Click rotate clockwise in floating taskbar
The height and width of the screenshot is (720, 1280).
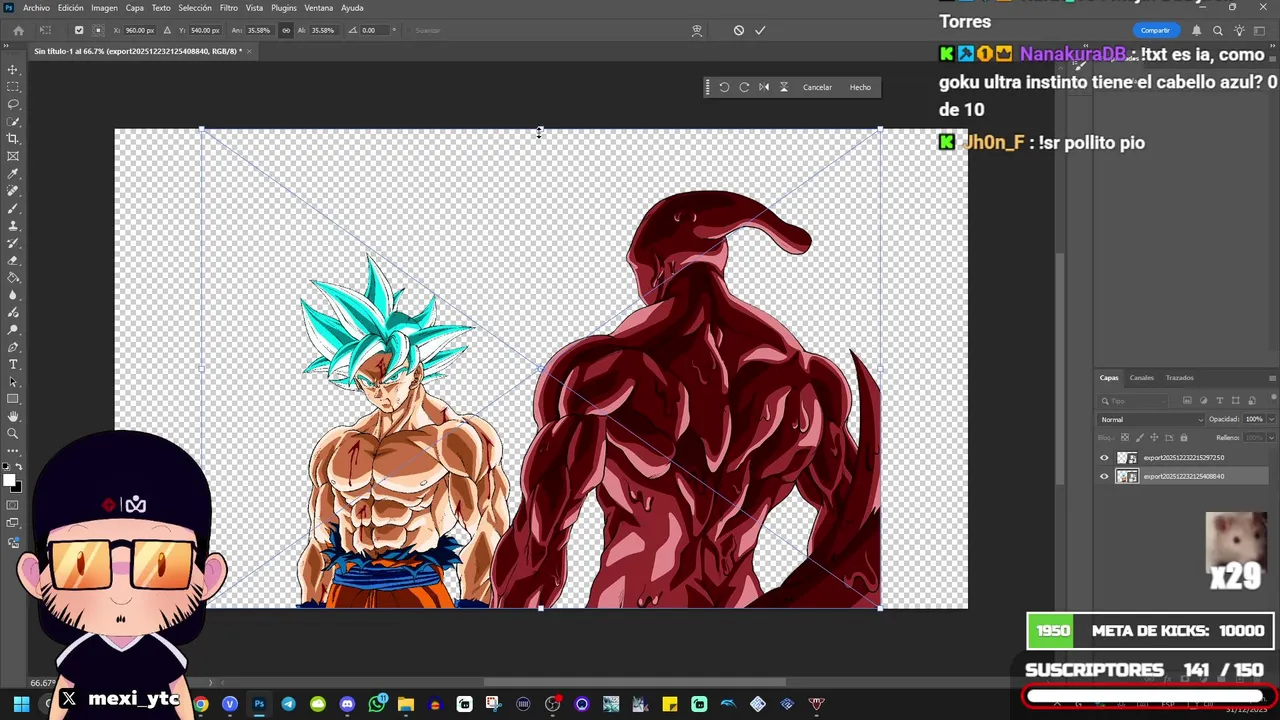[x=744, y=87]
